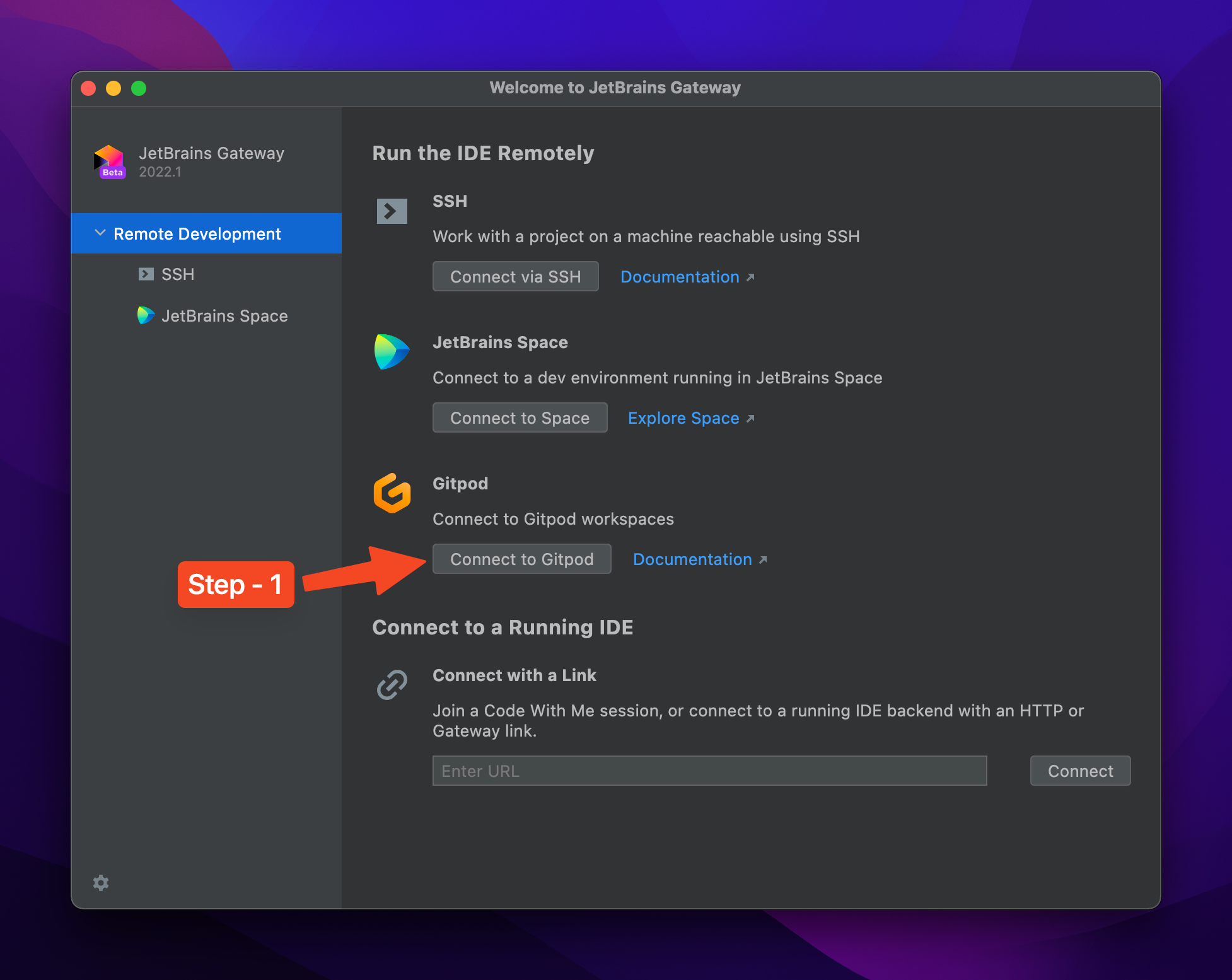Click the 'Connect to Gitpod workspaces' description
This screenshot has width=1232, height=980.
coord(553,519)
